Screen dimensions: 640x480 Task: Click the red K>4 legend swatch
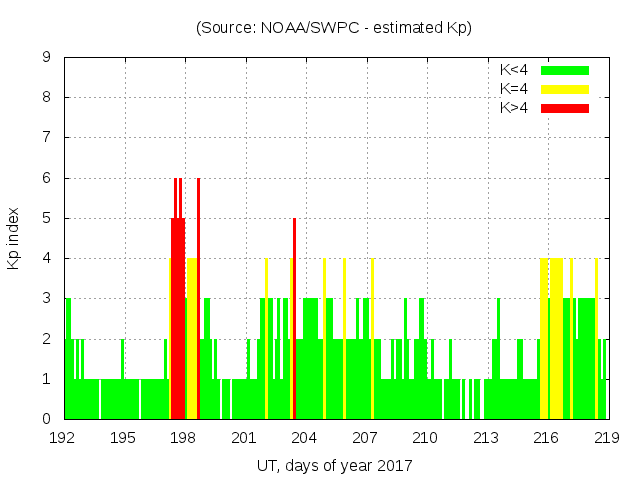pyautogui.click(x=565, y=108)
